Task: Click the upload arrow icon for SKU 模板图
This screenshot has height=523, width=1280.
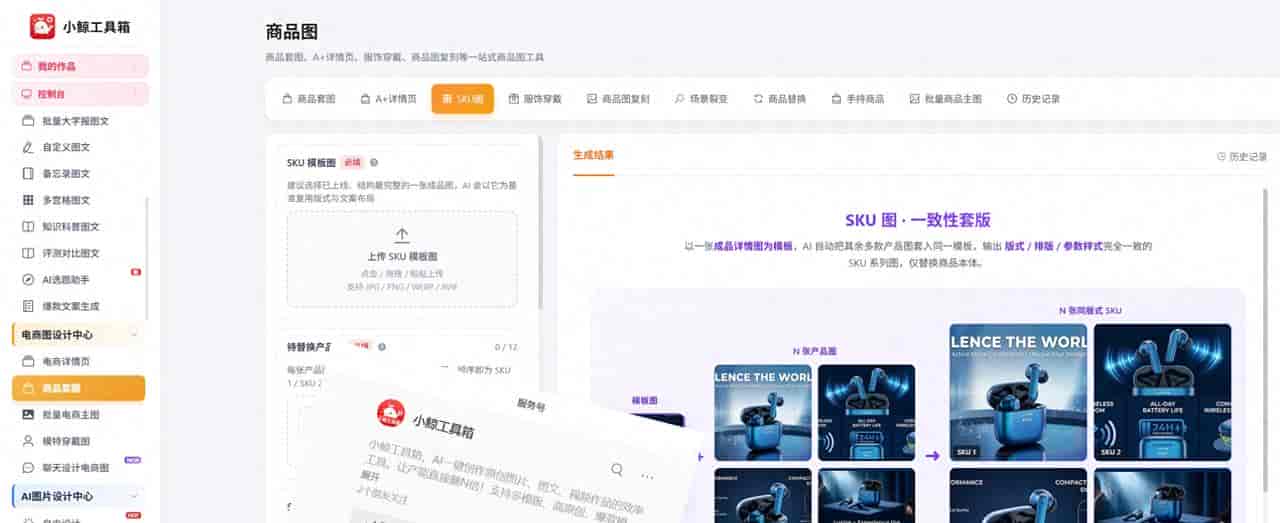Action: tap(402, 235)
